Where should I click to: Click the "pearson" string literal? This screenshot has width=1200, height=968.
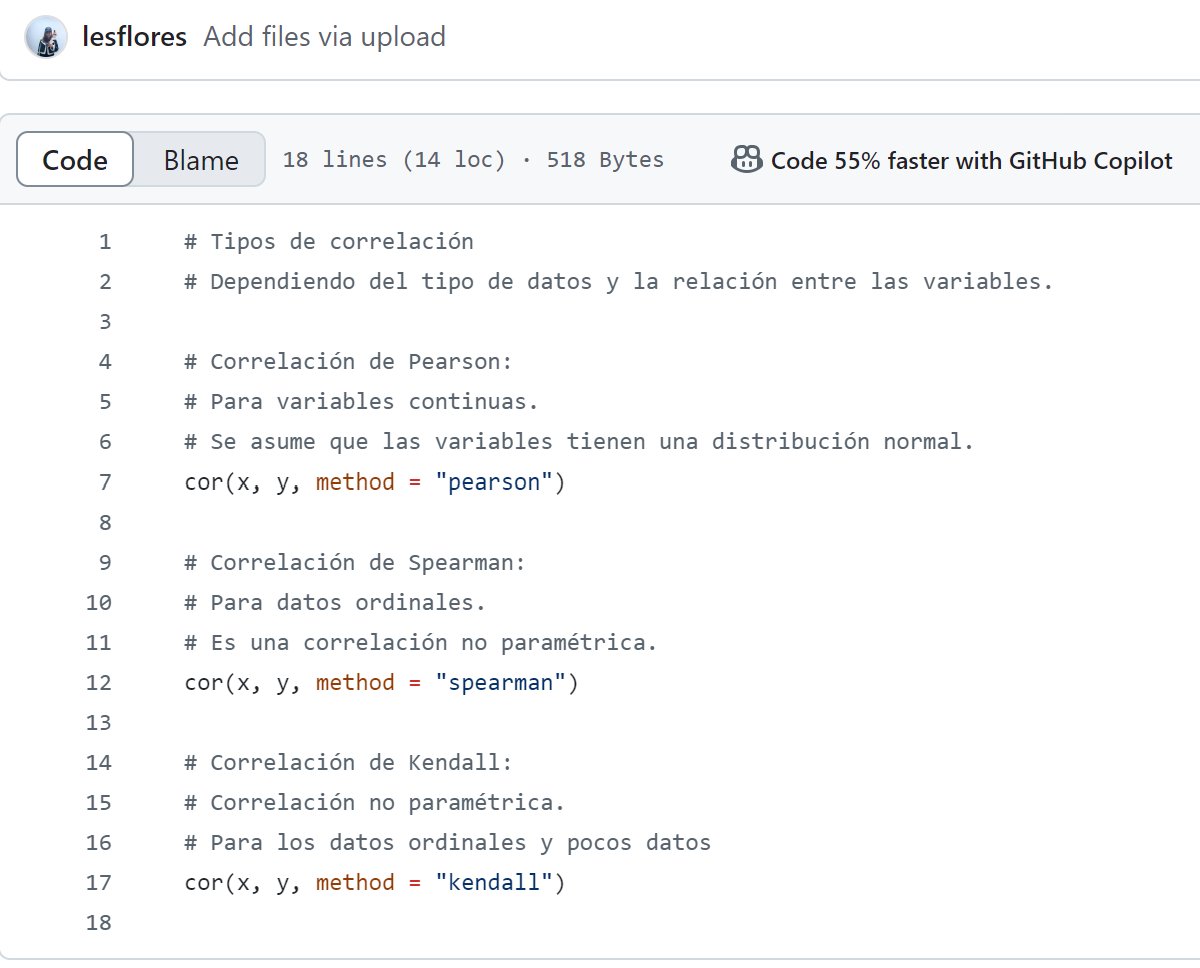tap(494, 482)
